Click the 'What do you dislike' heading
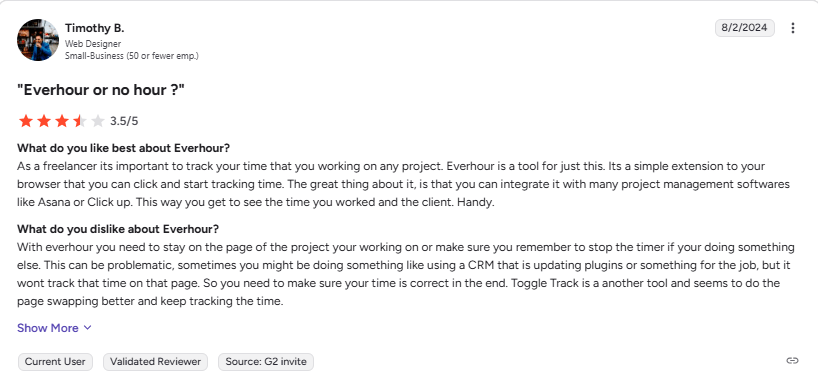The width and height of the screenshot is (818, 381). tap(118, 229)
